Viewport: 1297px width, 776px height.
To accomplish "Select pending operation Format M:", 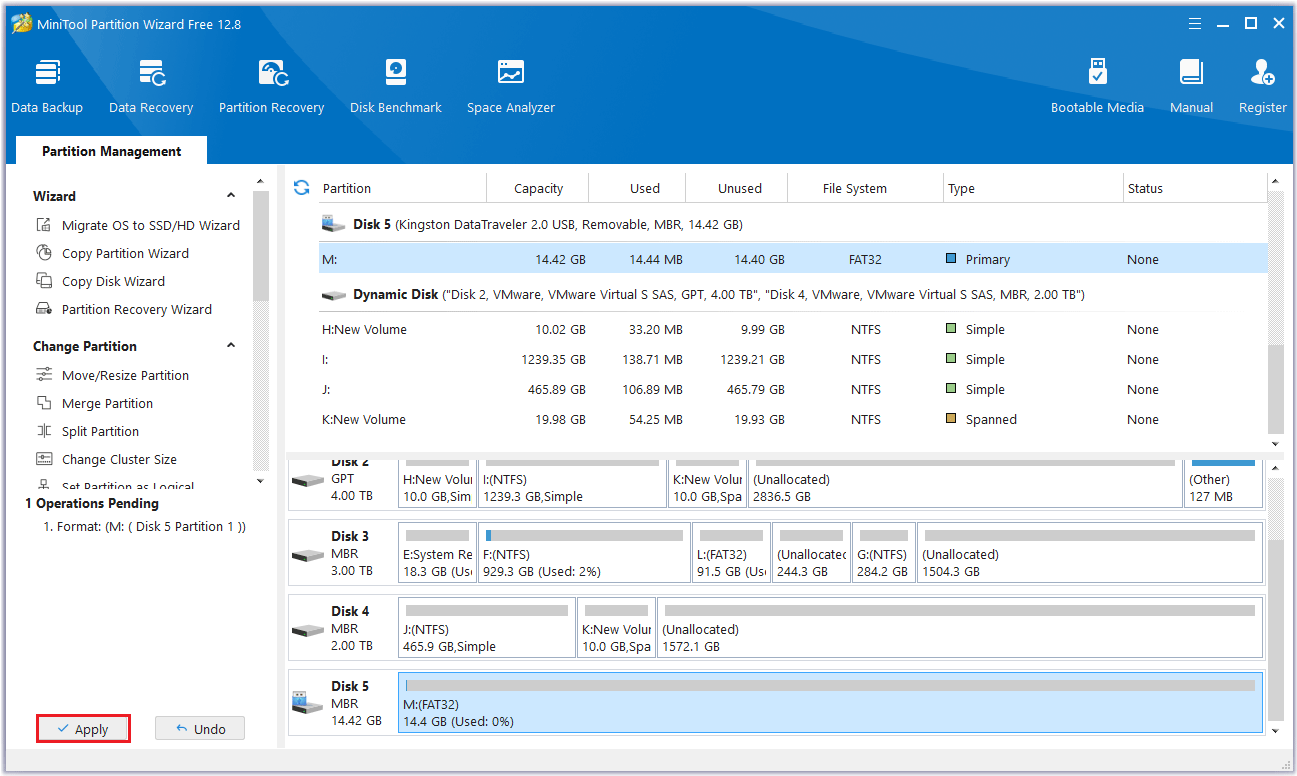I will (144, 526).
